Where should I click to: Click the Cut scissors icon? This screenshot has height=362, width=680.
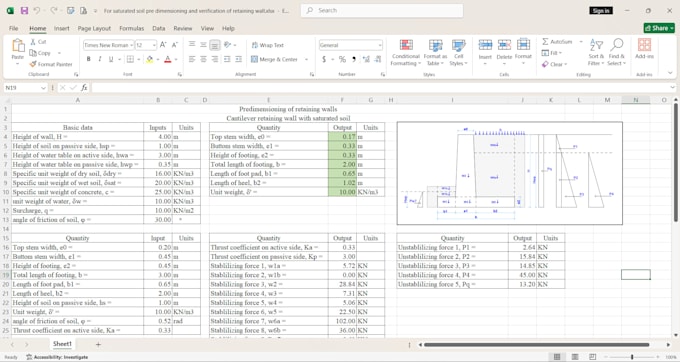(x=33, y=42)
